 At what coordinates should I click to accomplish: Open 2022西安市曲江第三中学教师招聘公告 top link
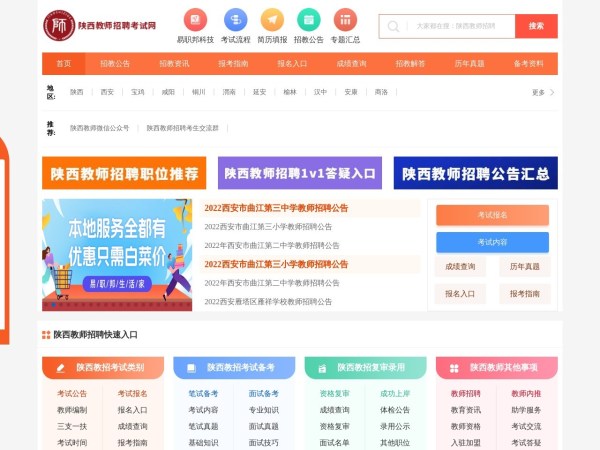pyautogui.click(x=276, y=208)
